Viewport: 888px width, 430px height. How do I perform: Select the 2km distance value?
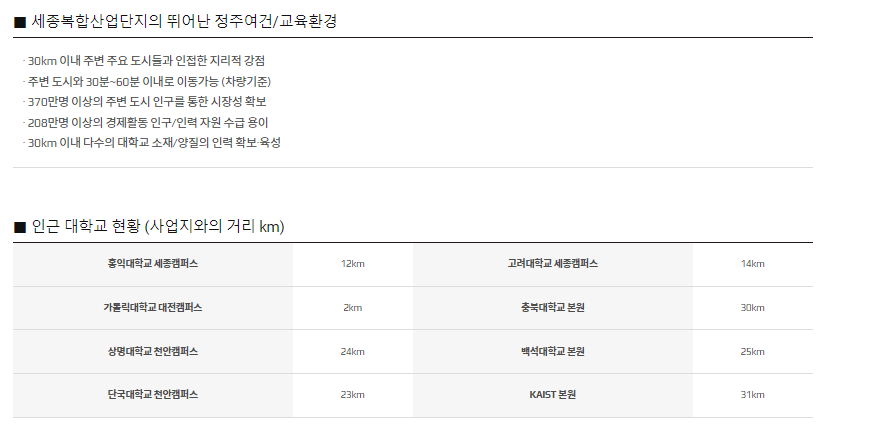point(352,308)
